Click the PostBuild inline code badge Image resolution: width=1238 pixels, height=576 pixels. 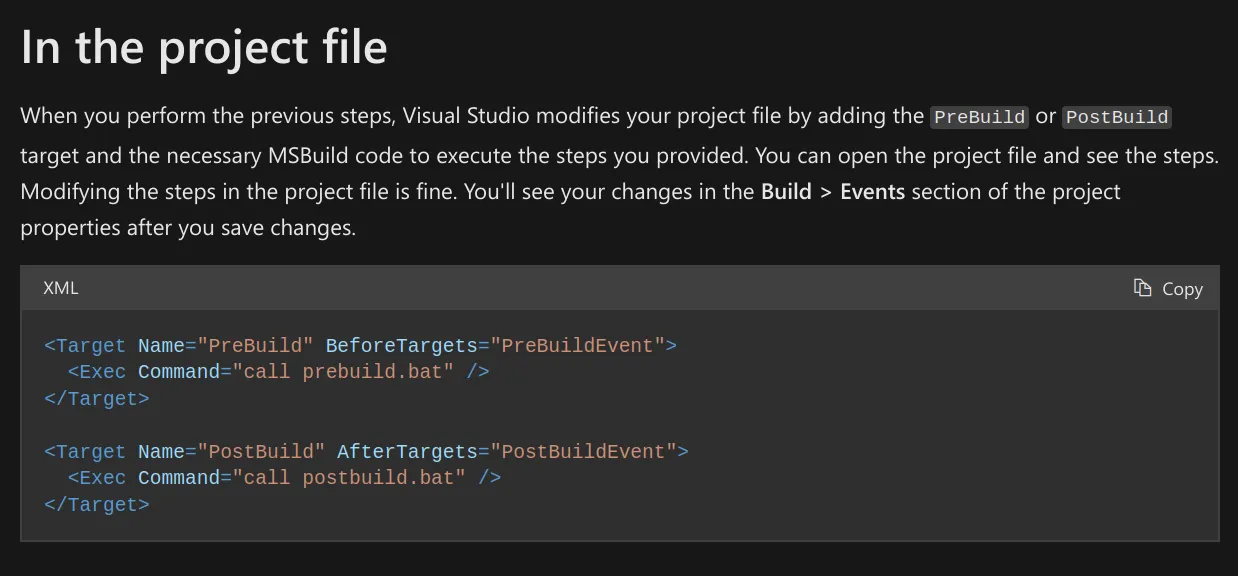point(1117,116)
